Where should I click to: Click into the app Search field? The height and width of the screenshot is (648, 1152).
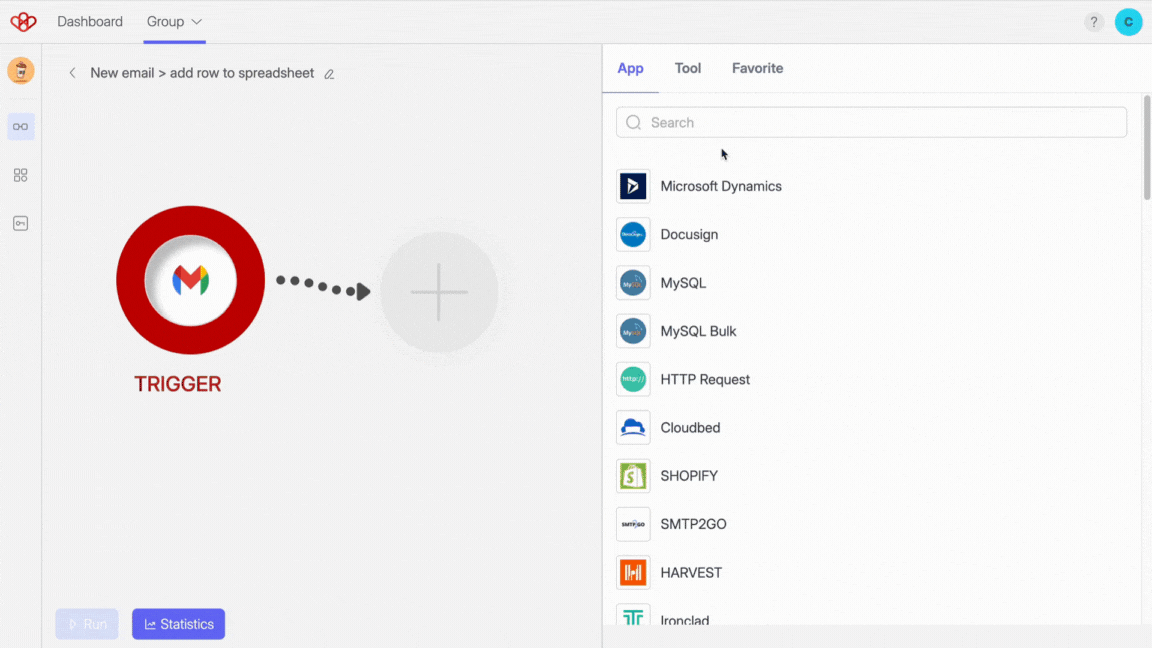(x=871, y=123)
